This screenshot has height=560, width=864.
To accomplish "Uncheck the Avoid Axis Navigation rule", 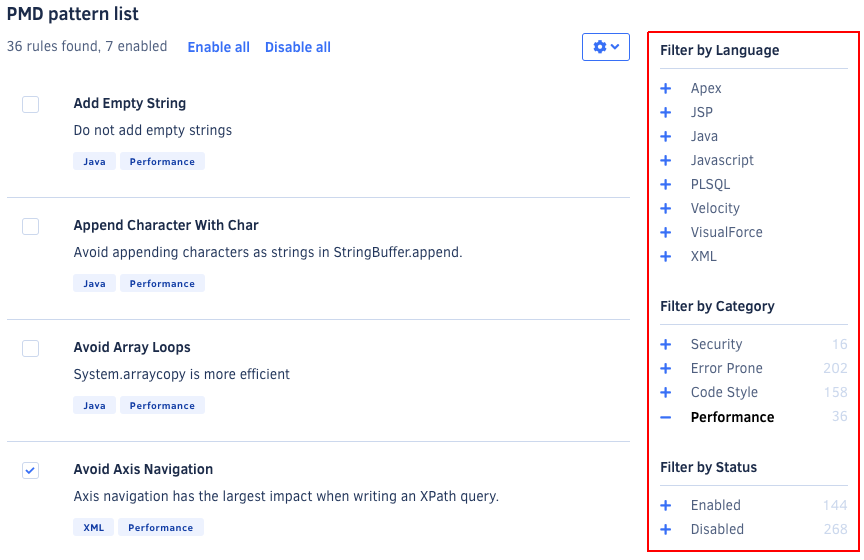I will click(x=31, y=470).
